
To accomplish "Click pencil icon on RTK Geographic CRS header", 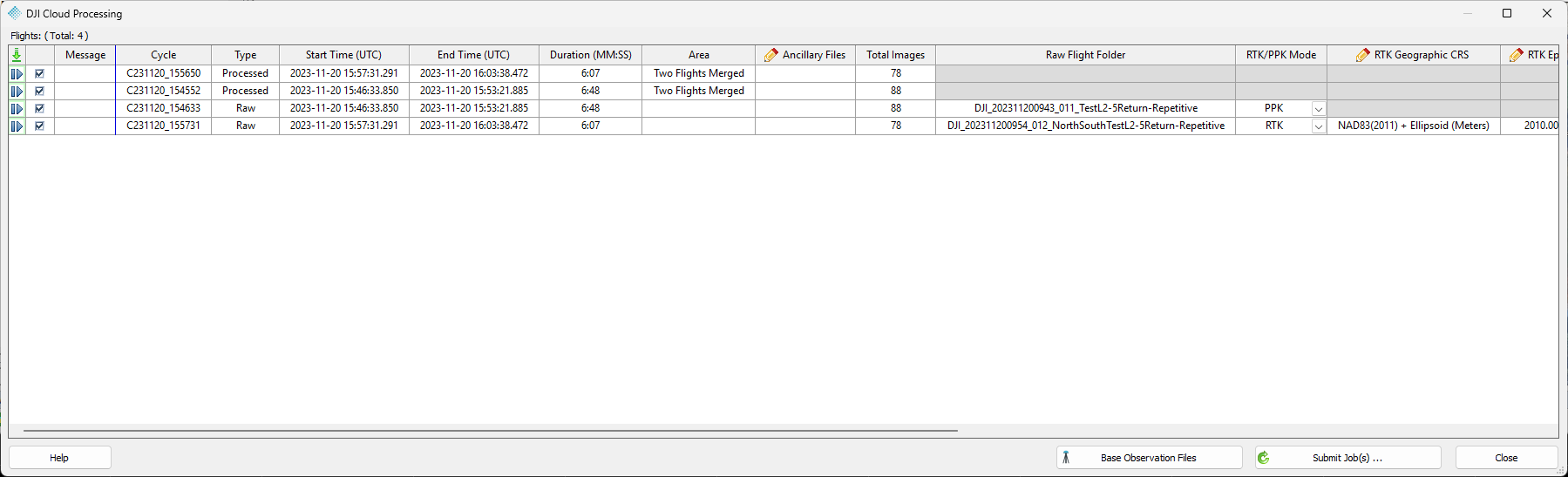I will (x=1363, y=55).
